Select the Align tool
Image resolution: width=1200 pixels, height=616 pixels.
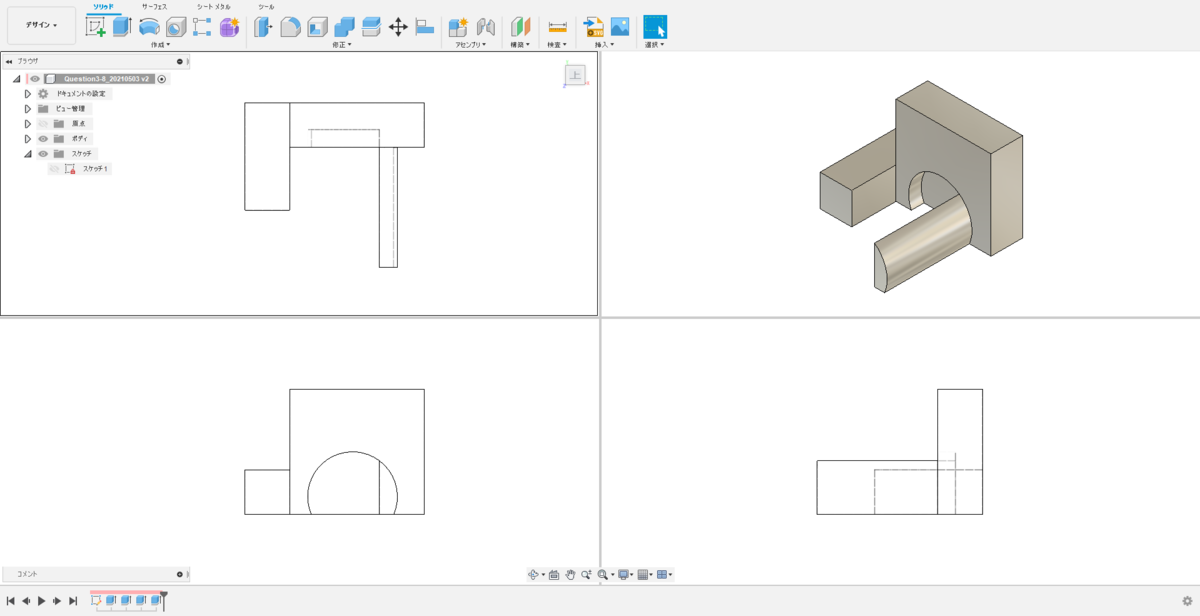[x=424, y=27]
